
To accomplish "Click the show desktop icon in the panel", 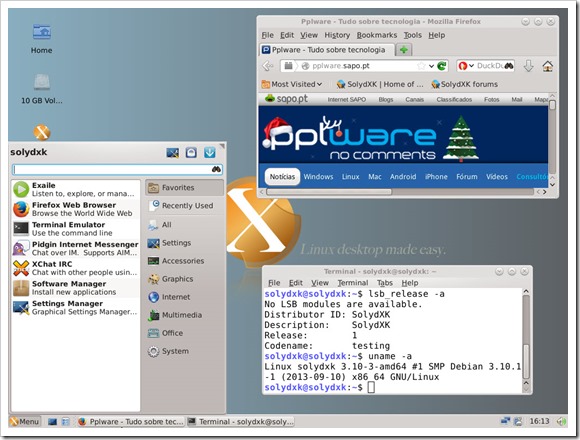I will point(52,422).
